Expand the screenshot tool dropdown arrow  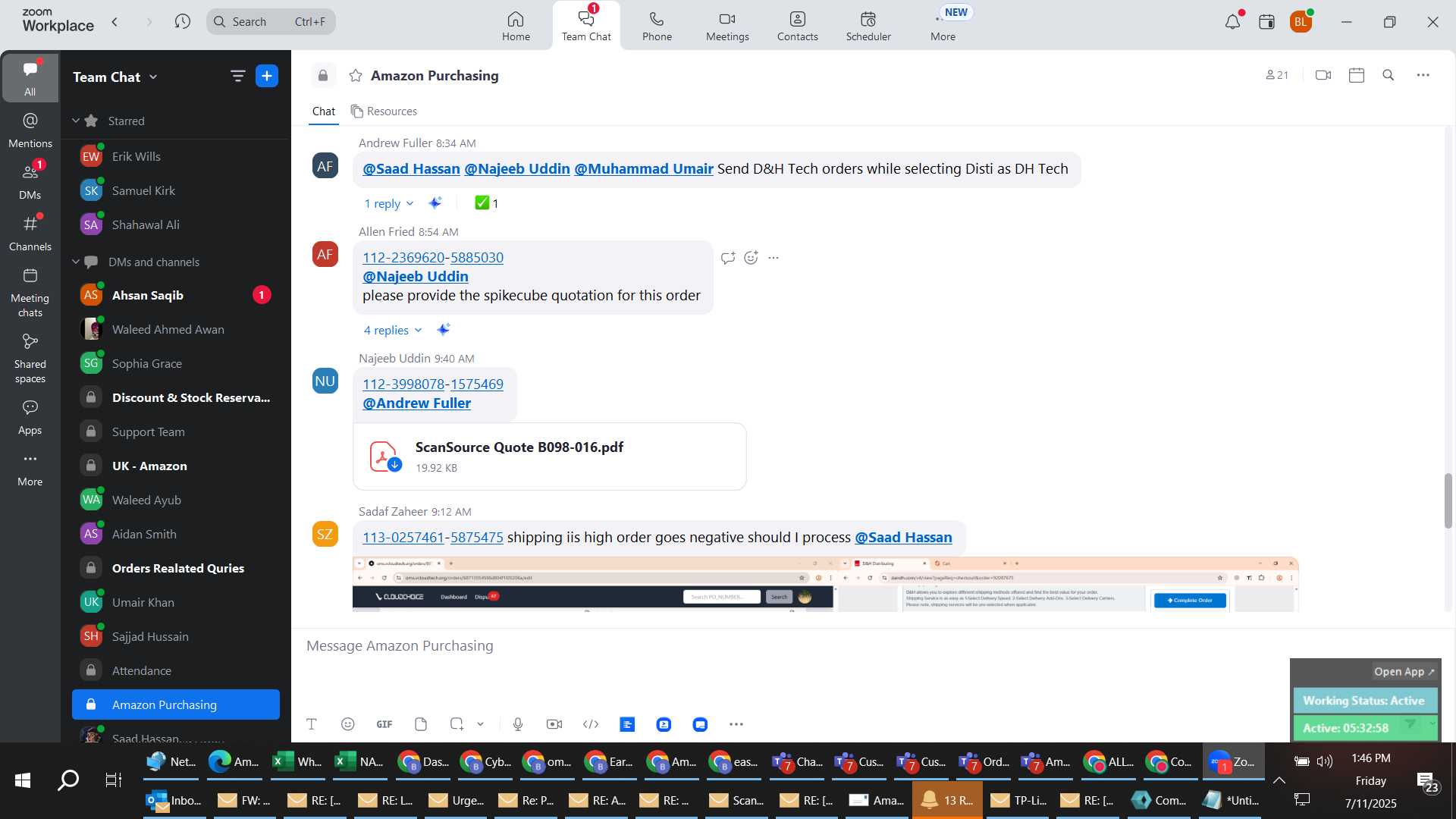tap(480, 724)
